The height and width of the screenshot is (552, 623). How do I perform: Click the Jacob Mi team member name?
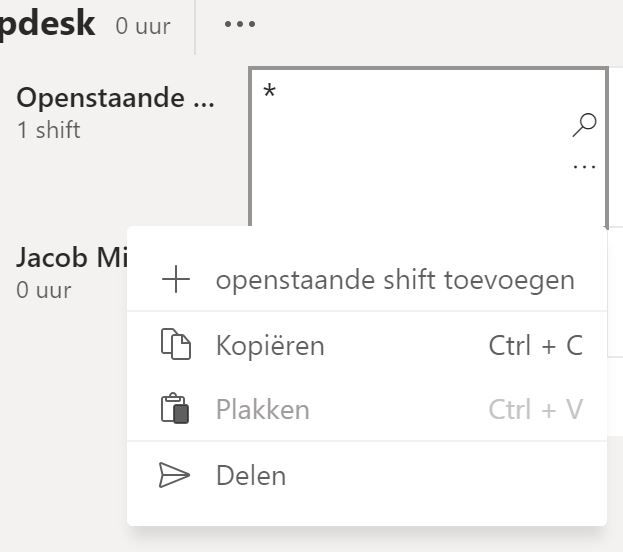pos(72,257)
